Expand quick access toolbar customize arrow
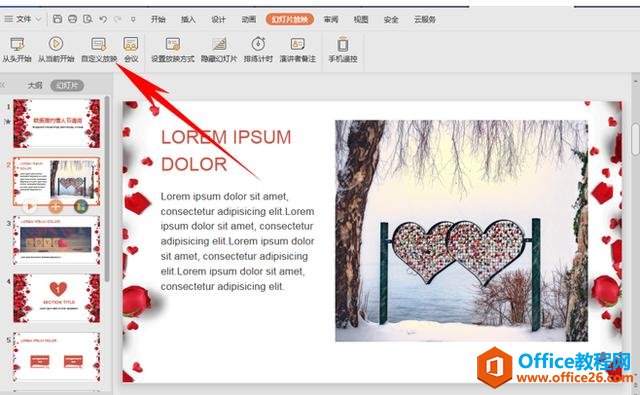The width and height of the screenshot is (640, 395). tap(133, 19)
